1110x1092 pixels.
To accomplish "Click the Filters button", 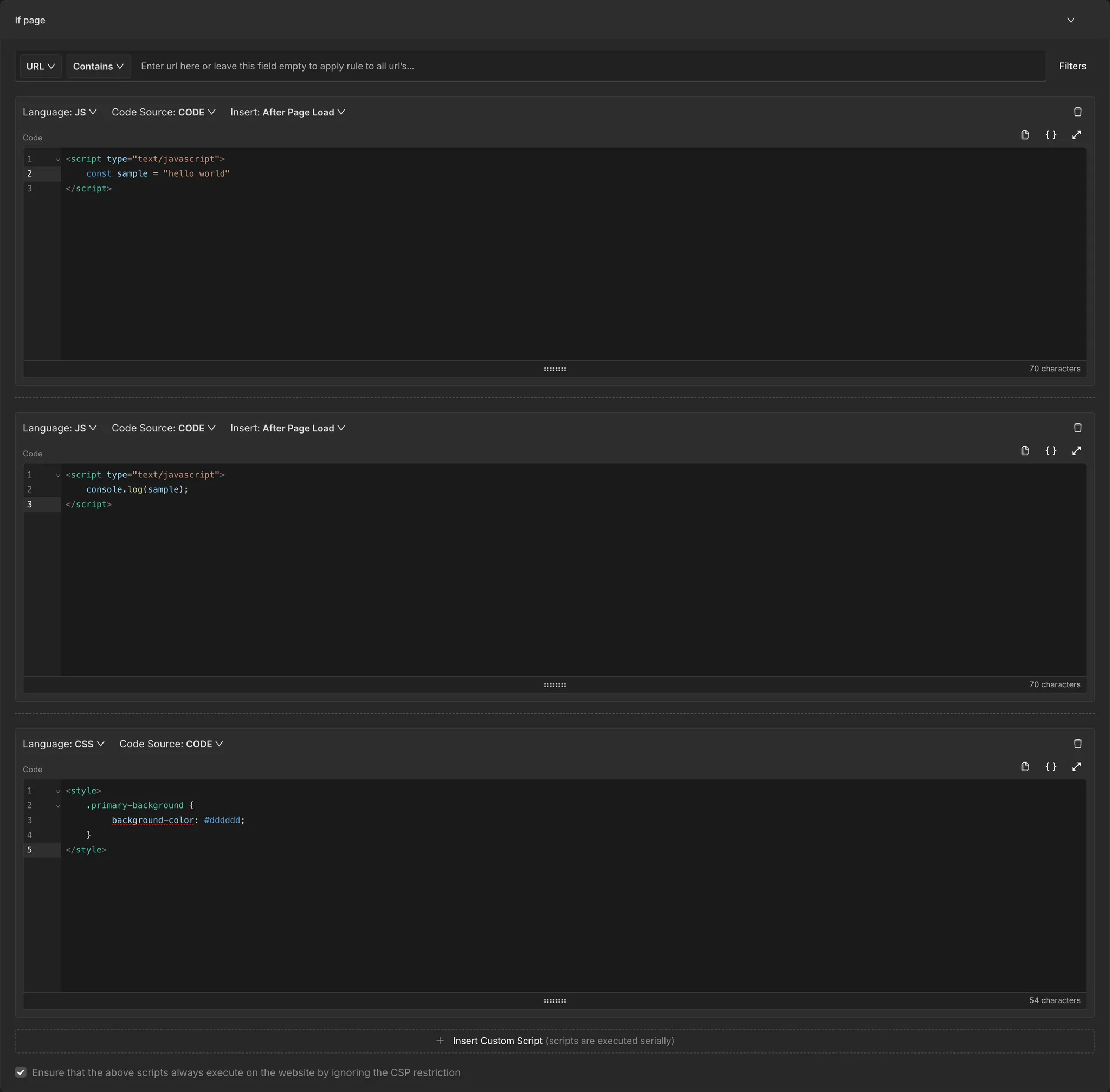I will point(1072,67).
